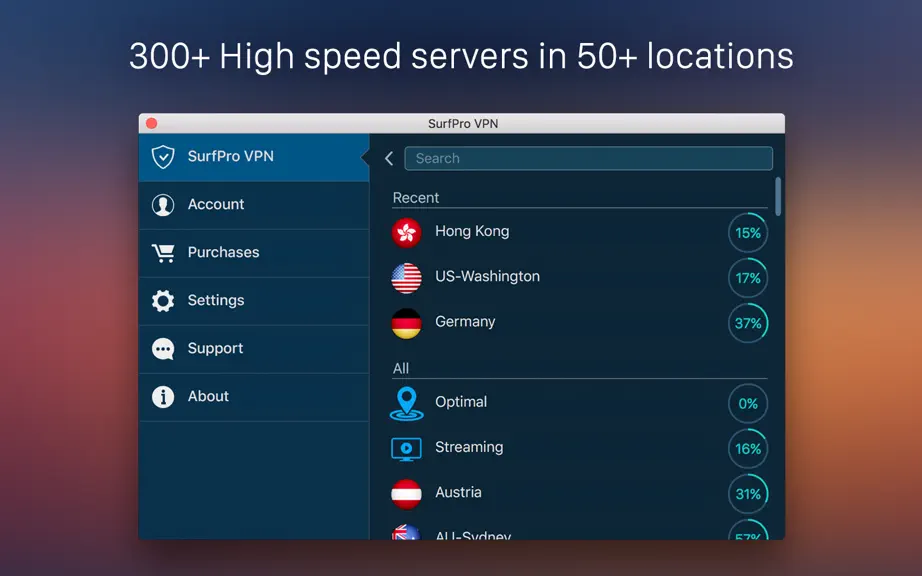Click the SurfPro VPN shield icon
The height and width of the screenshot is (576, 922).
point(163,157)
